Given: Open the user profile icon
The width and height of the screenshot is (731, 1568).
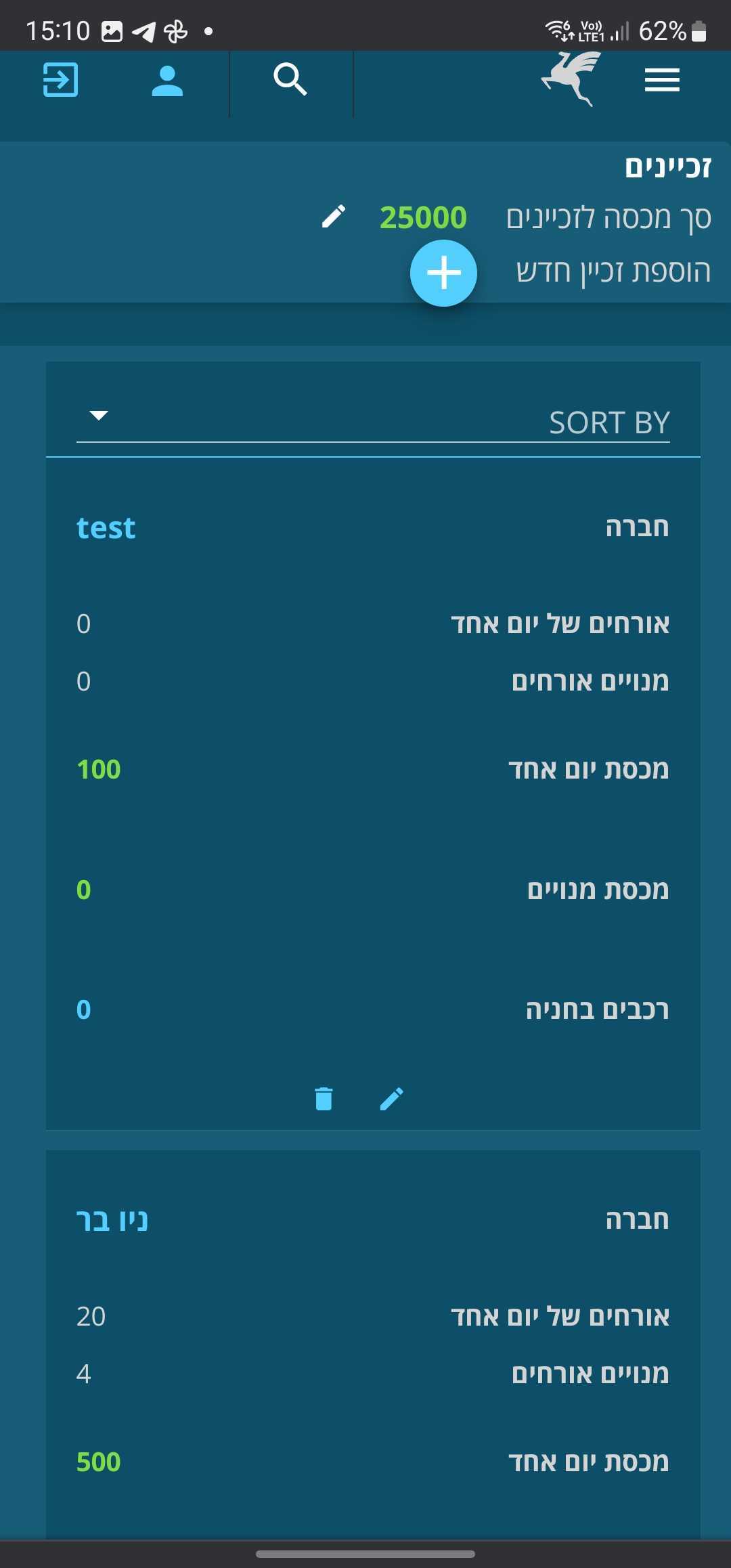Looking at the screenshot, I should click(167, 81).
